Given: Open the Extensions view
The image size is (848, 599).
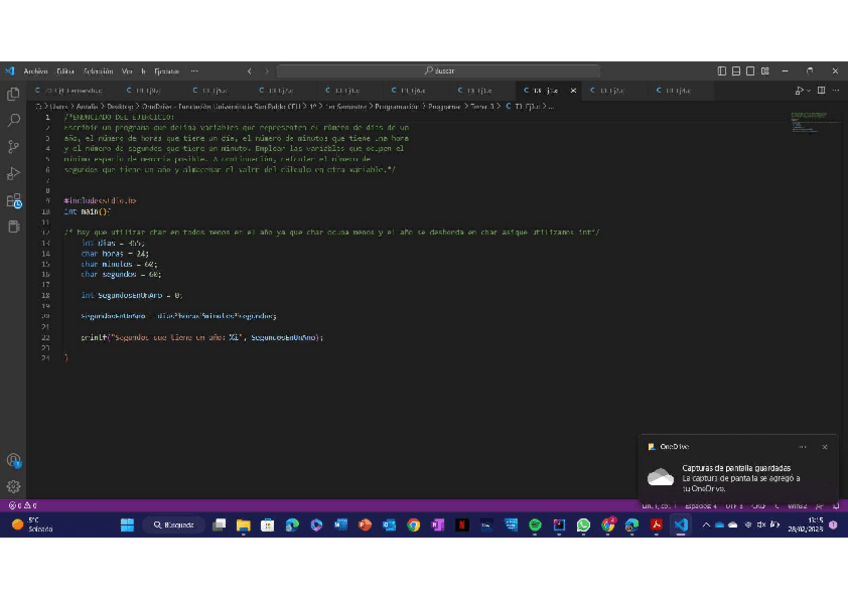Looking at the screenshot, I should (13, 201).
